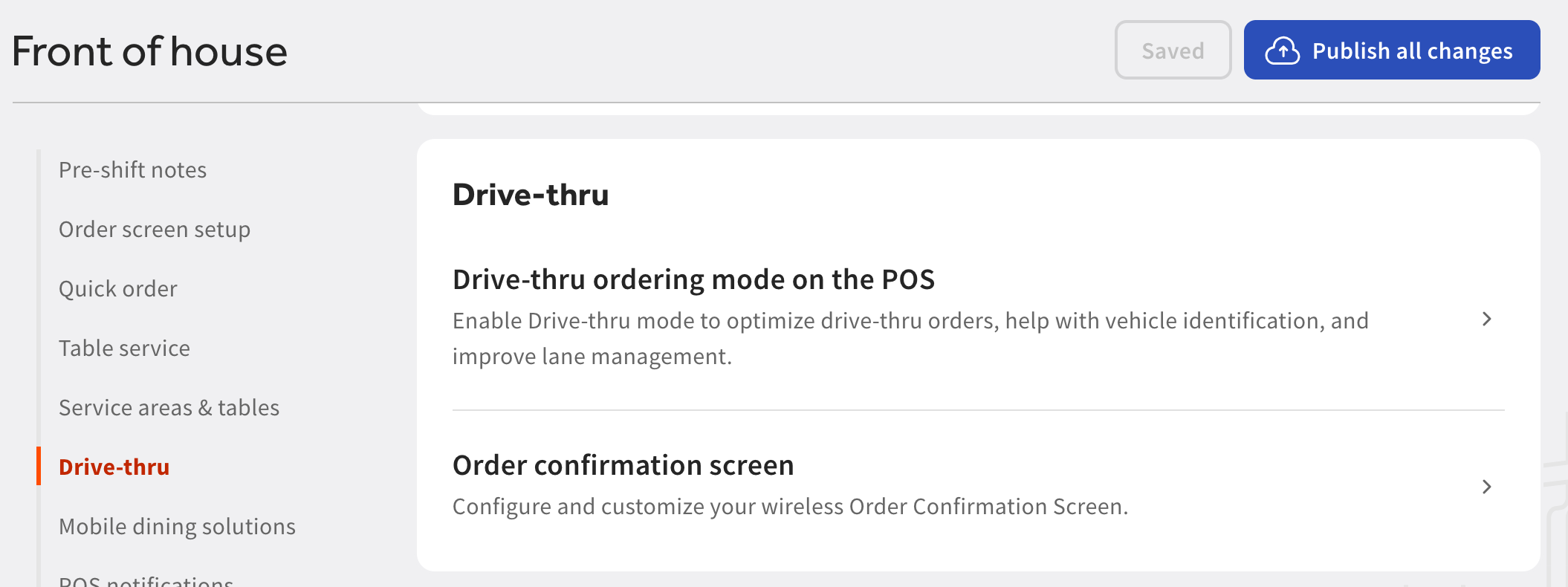Select the active Drive-thru sidebar item

[114, 467]
